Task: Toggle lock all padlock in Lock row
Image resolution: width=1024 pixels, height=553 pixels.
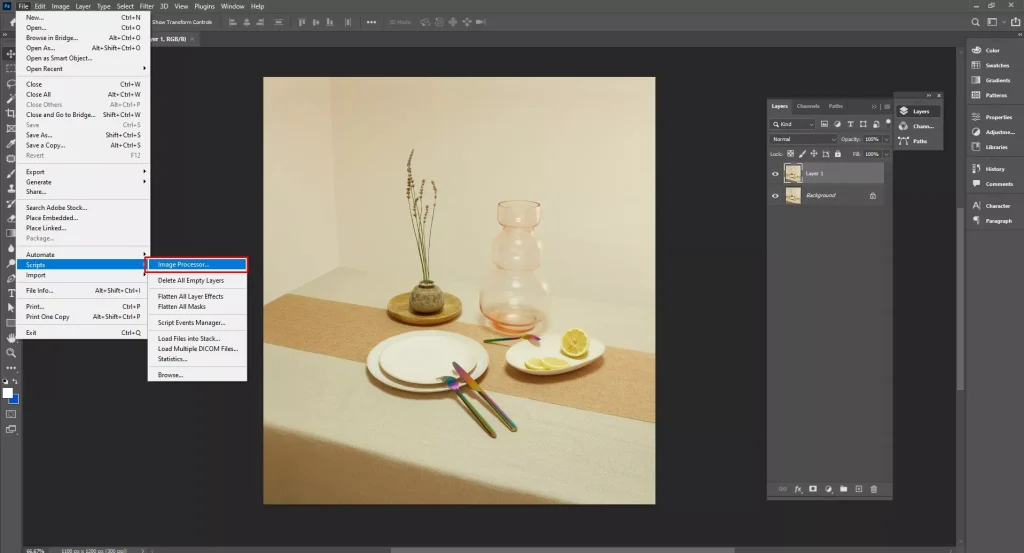Action: click(838, 154)
